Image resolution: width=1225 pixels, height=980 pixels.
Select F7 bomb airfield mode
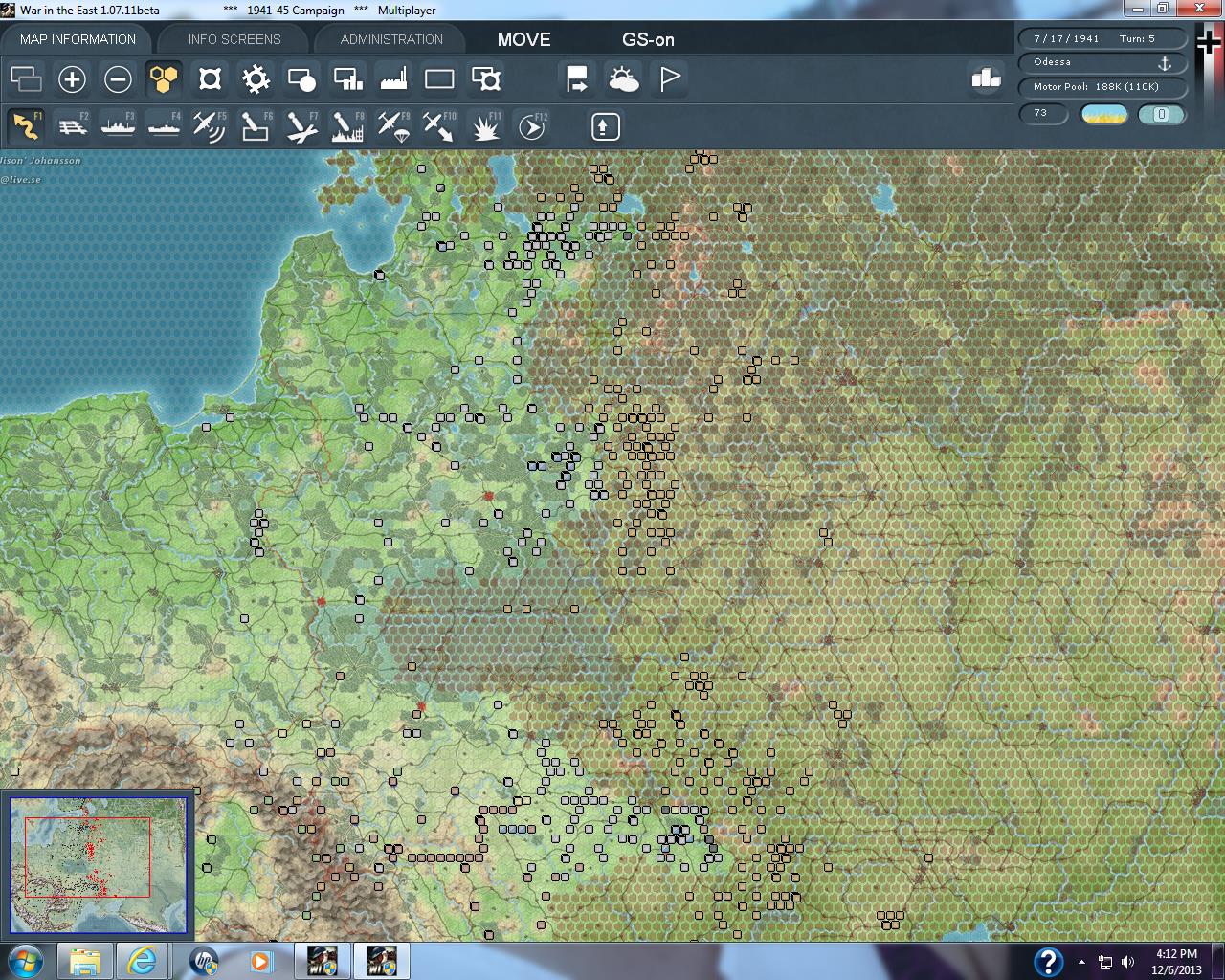click(301, 126)
